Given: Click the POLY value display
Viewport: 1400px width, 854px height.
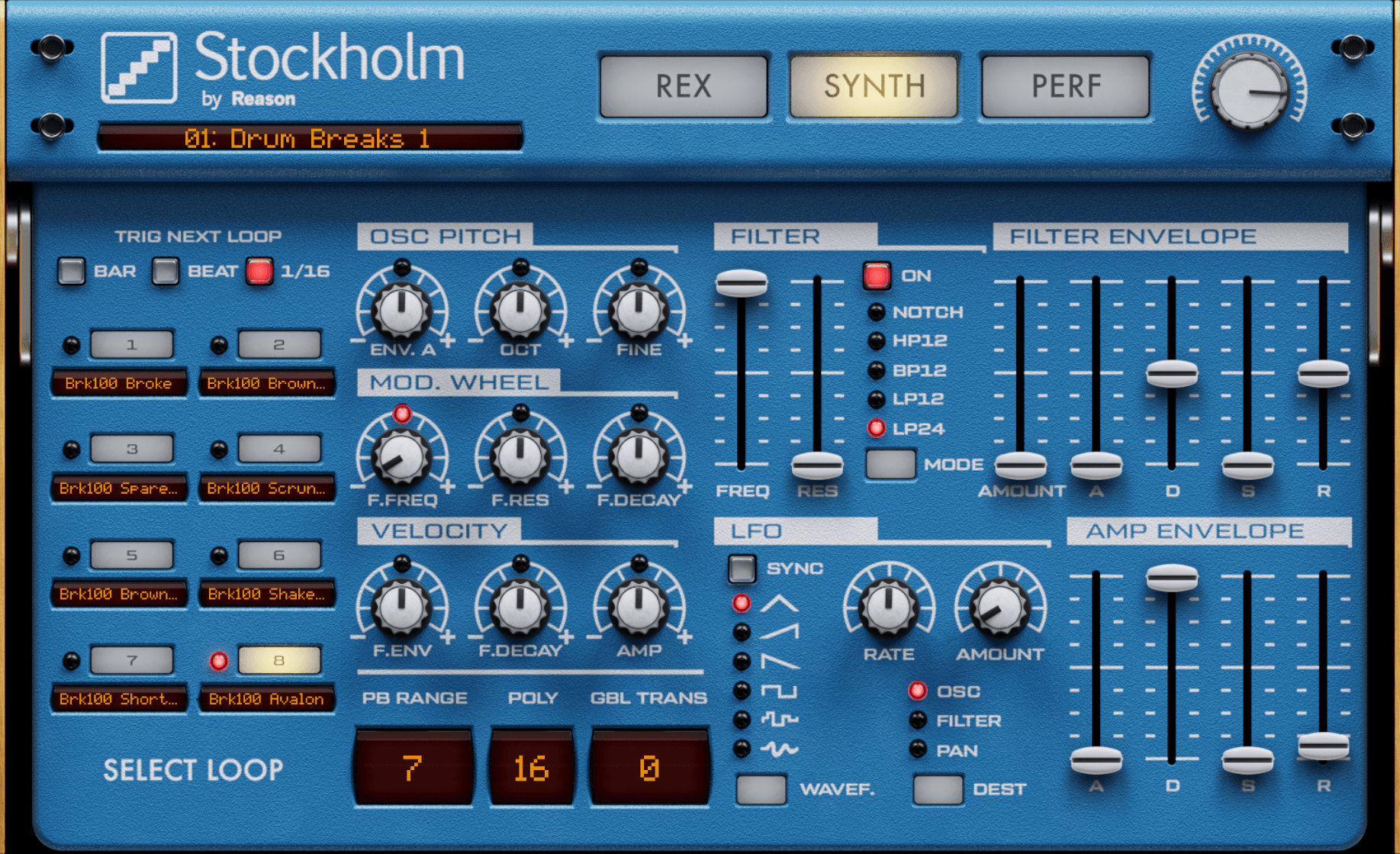Looking at the screenshot, I should click(531, 768).
